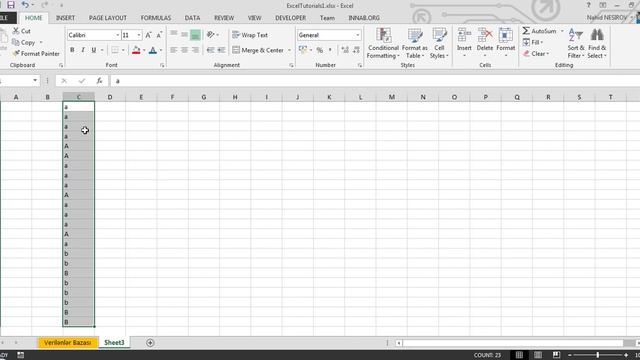640x360 pixels.
Task: Open Conditional Formatting menu
Action: [383, 43]
